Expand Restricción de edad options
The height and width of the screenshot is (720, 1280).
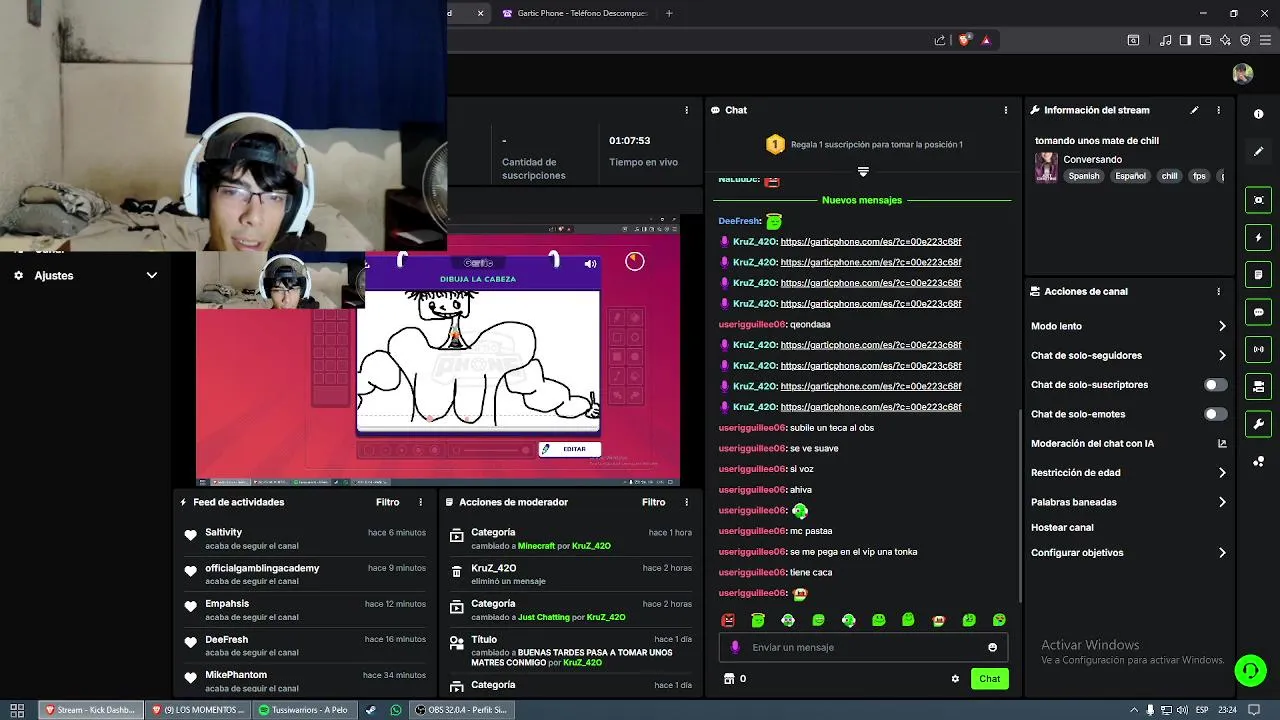point(1222,473)
